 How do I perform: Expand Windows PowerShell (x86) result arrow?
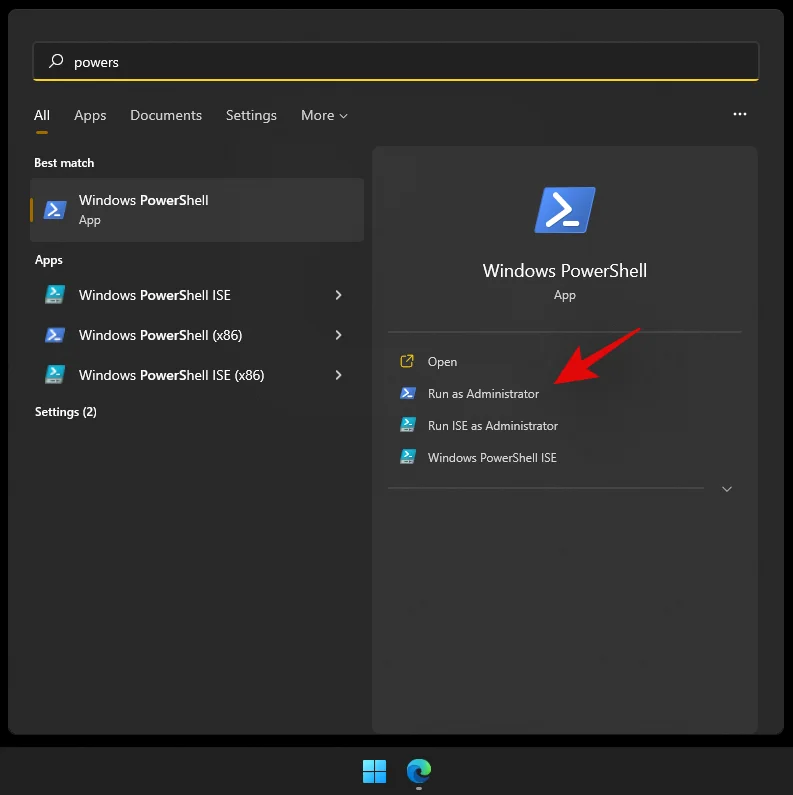tap(338, 335)
